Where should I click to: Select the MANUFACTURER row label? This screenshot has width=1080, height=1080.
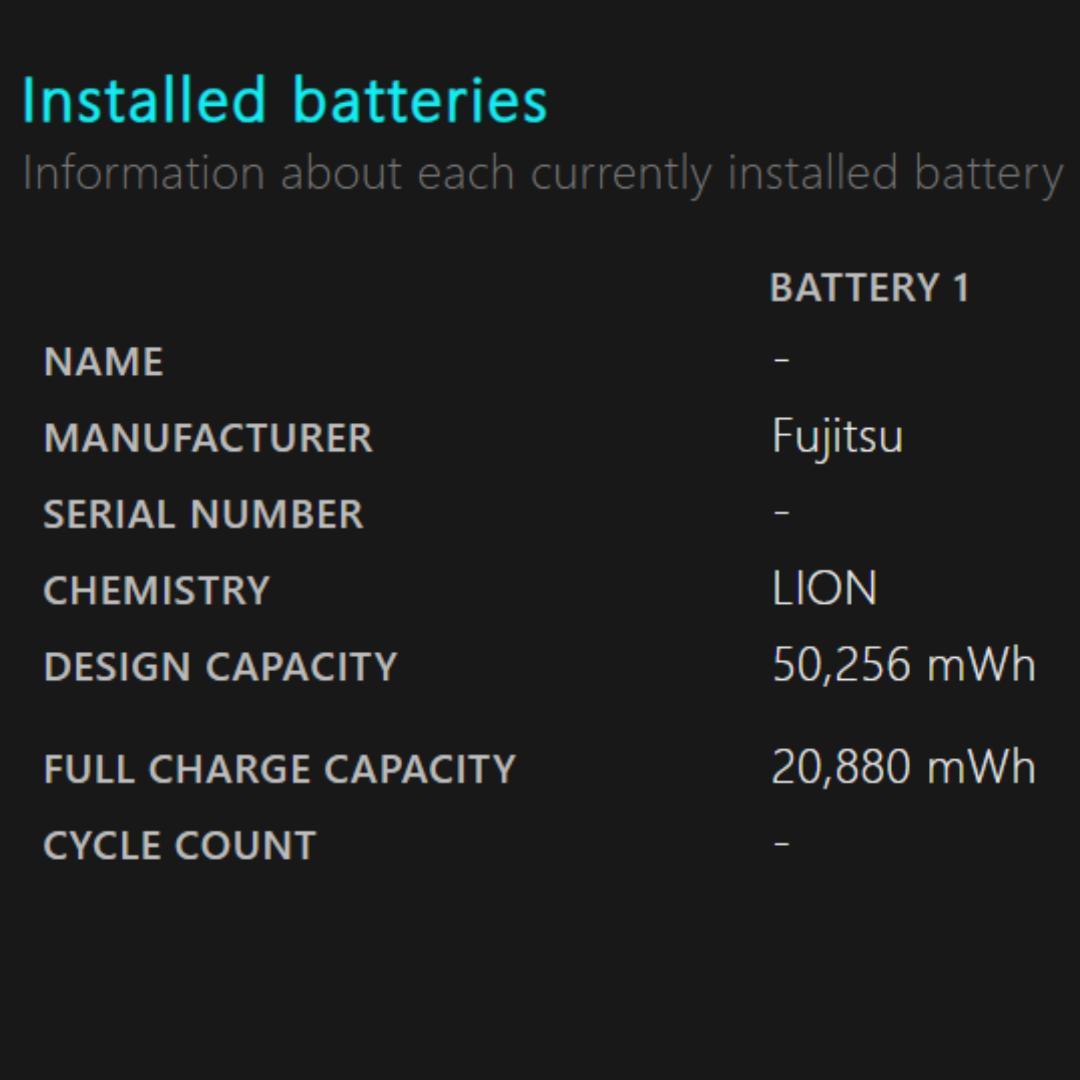point(208,438)
